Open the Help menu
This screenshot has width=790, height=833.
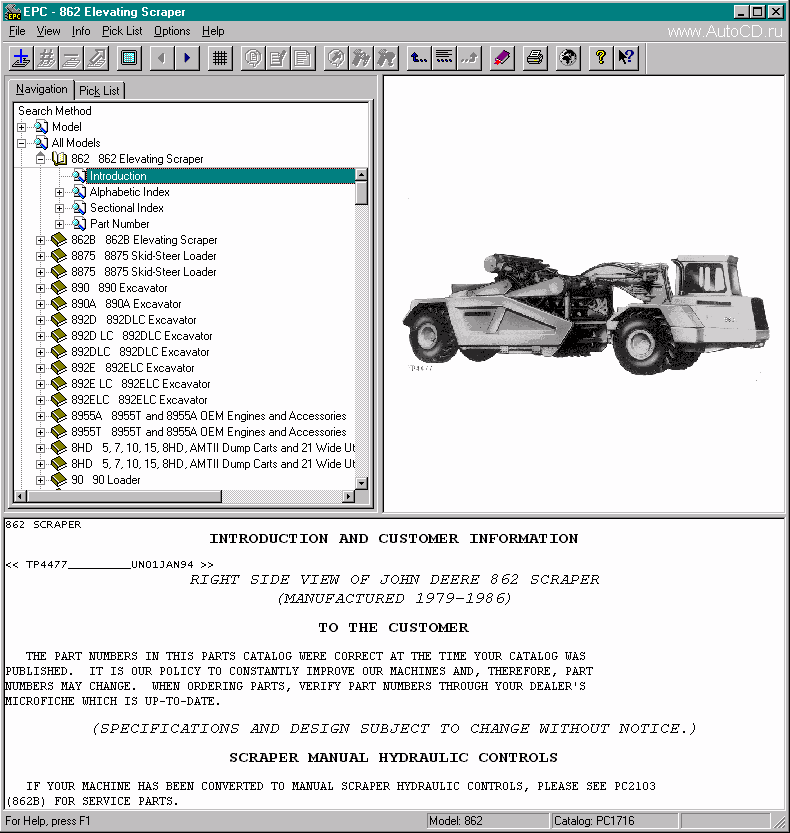tap(213, 31)
